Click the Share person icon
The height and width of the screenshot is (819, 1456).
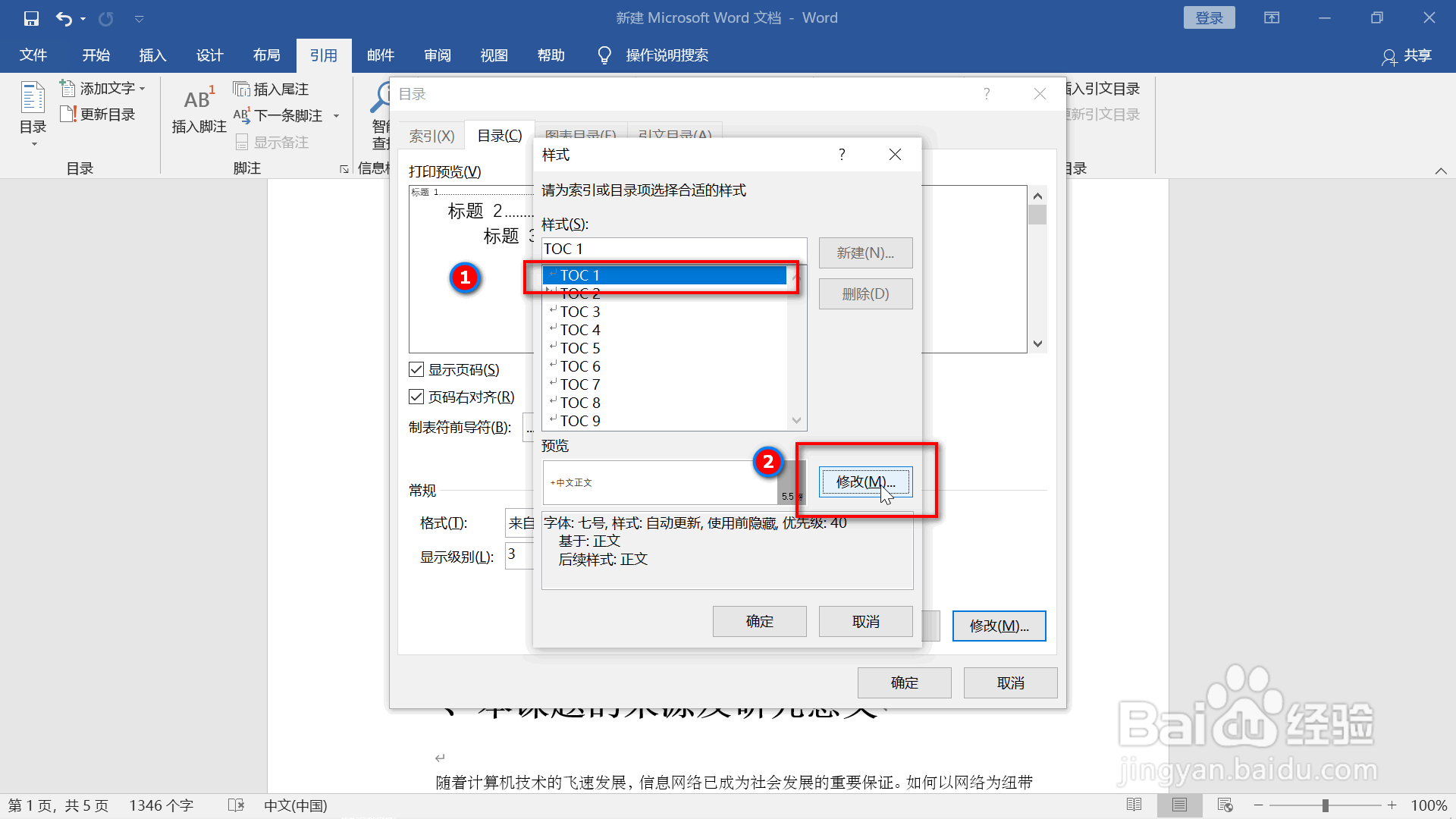coord(1389,56)
